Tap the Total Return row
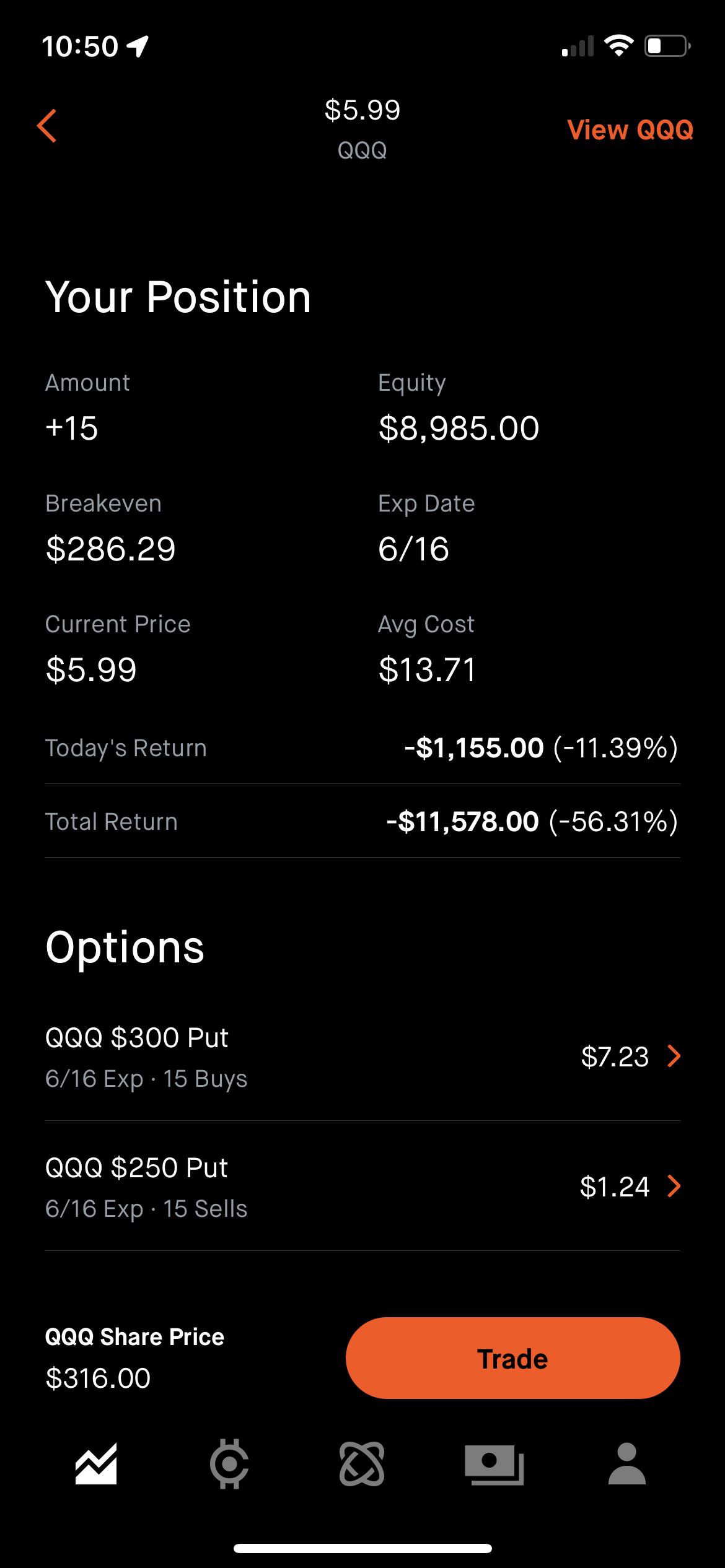This screenshot has height=1568, width=725. [x=362, y=822]
